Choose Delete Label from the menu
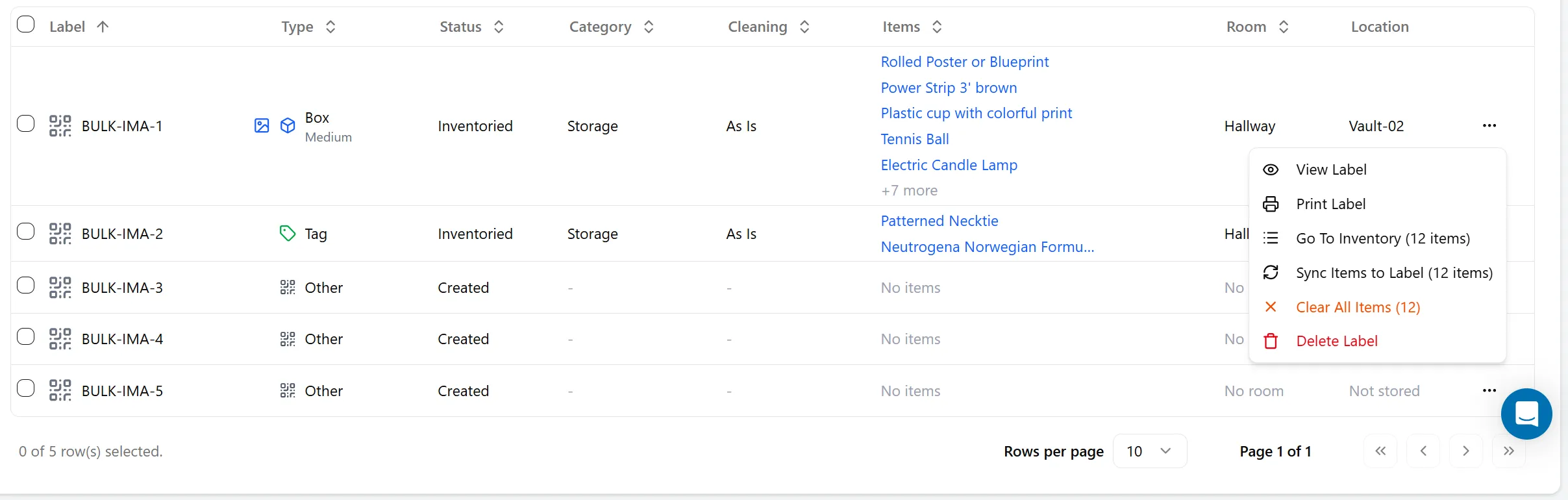1568x500 pixels. pos(1377,341)
